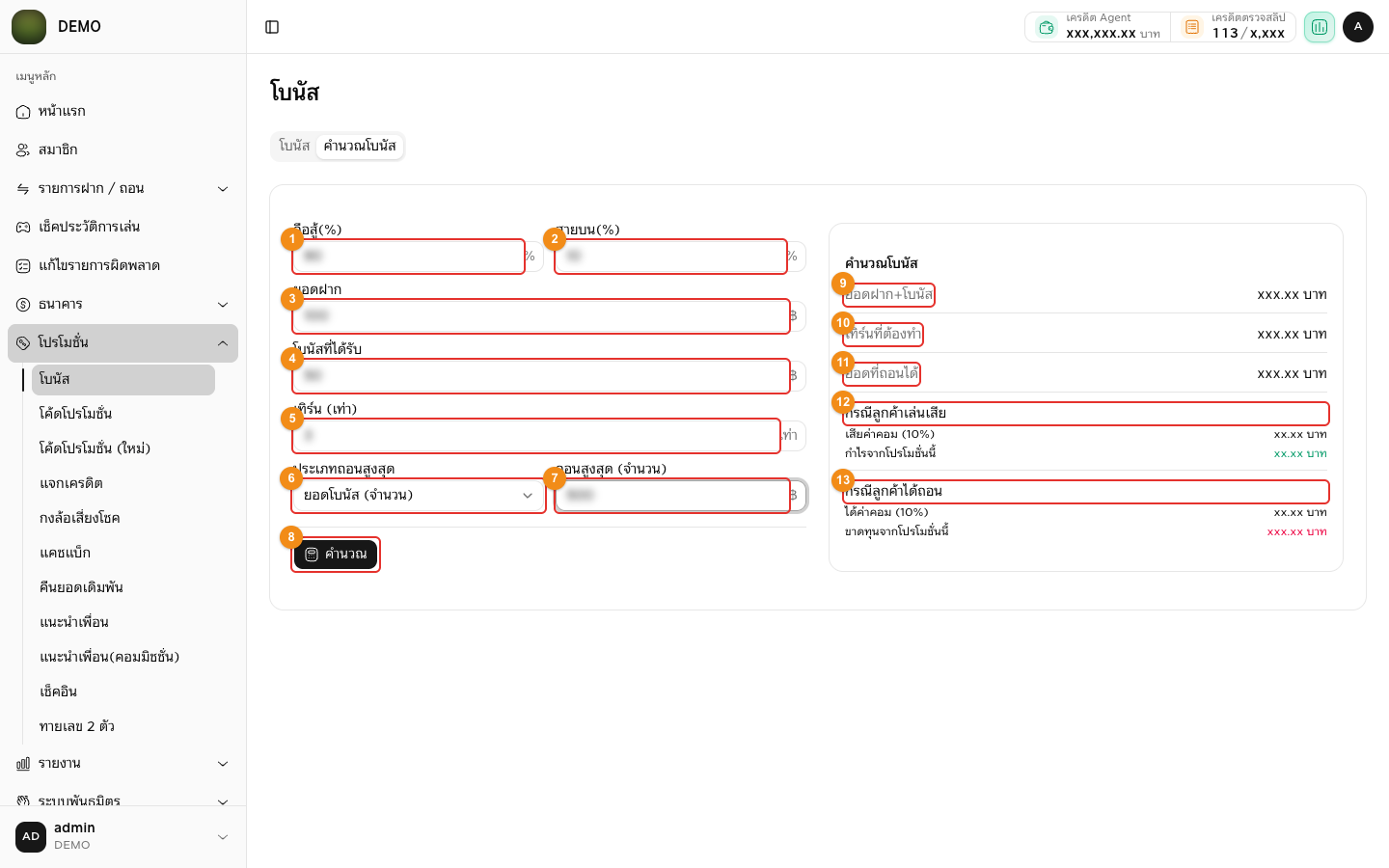
Task: Open หน้าแรก home menu item
Action: pos(123,112)
